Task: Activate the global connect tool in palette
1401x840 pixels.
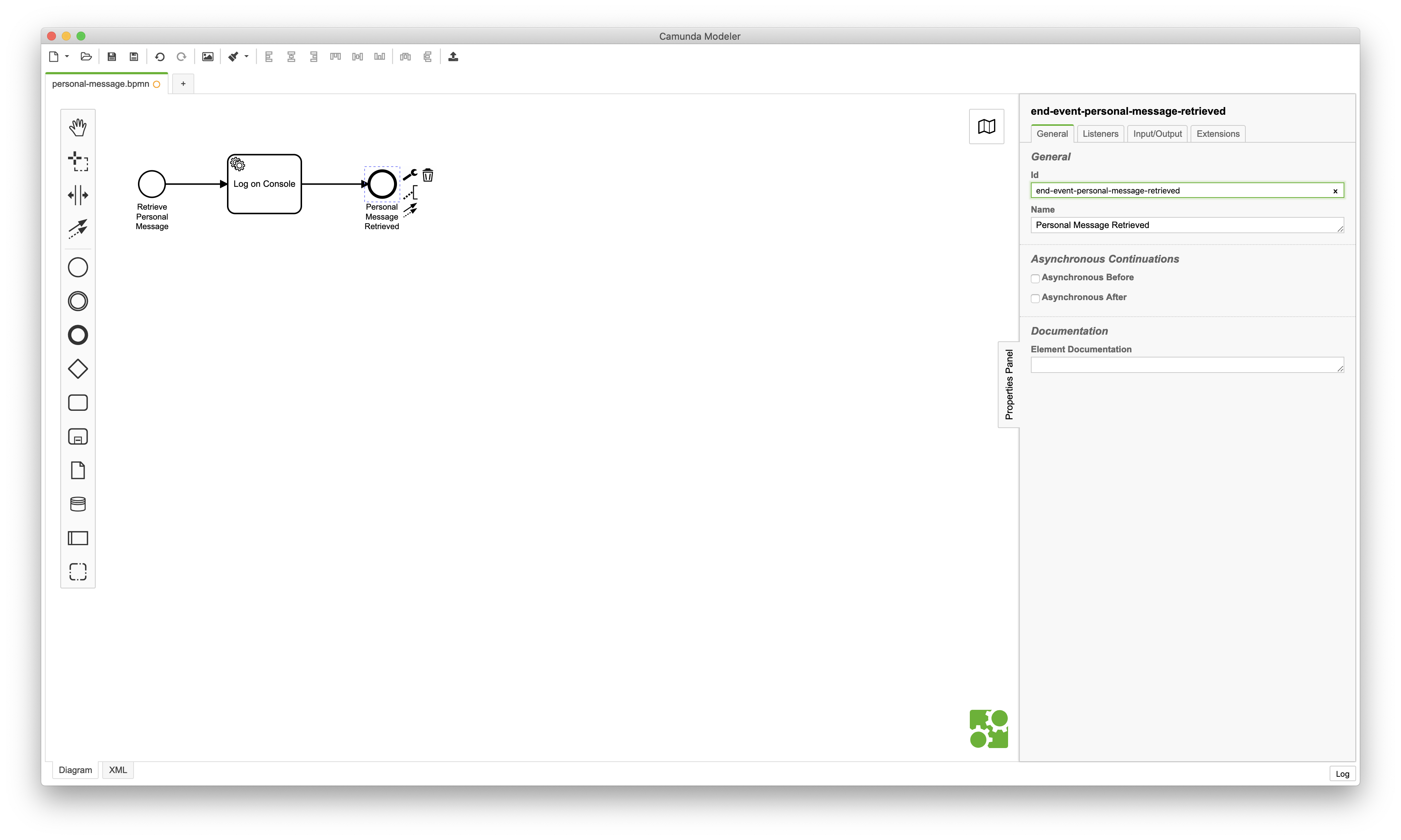Action: pyautogui.click(x=78, y=229)
